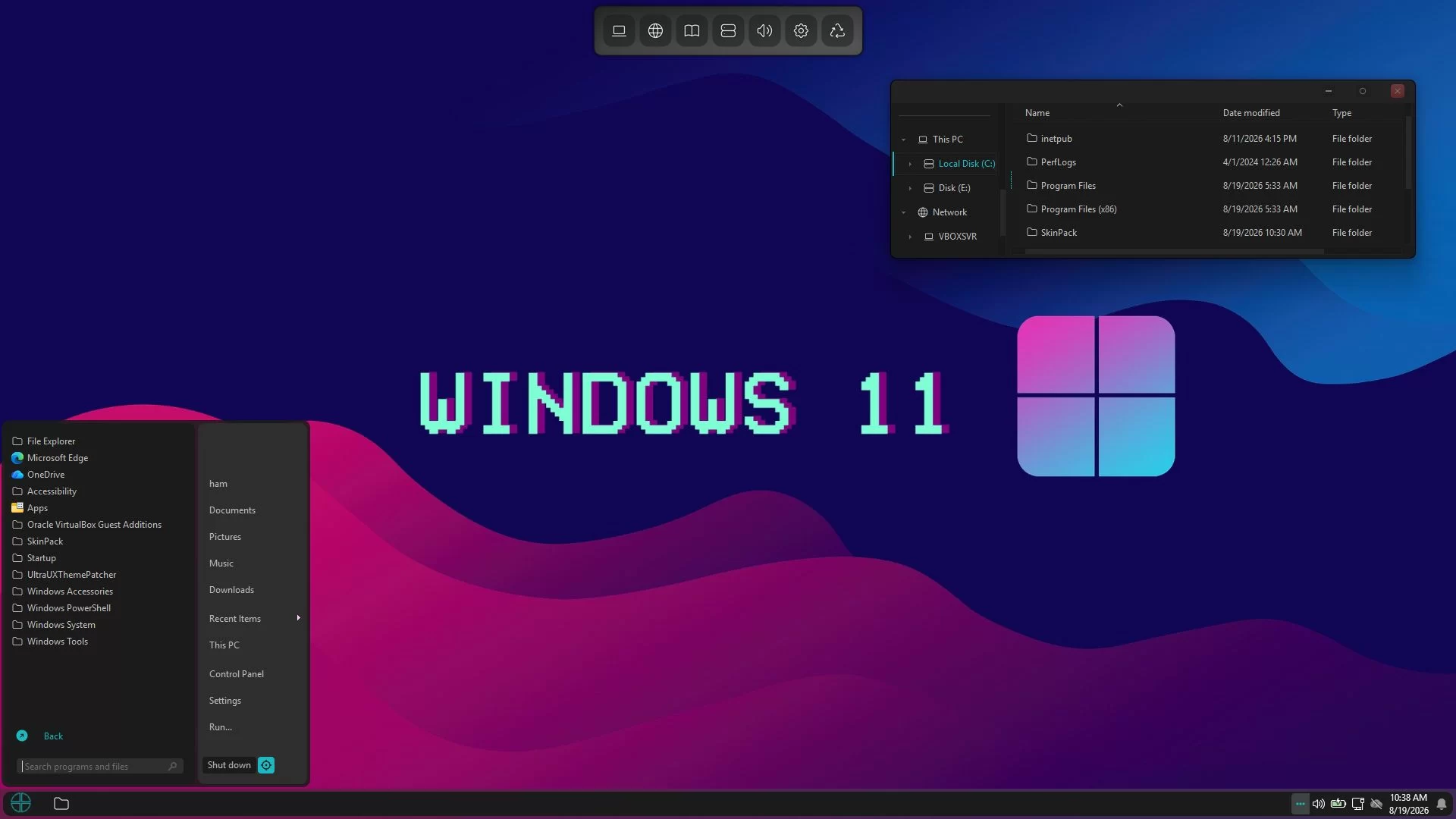The height and width of the screenshot is (819, 1456).
Task: Open Pictures from the Start menu
Action: (225, 537)
